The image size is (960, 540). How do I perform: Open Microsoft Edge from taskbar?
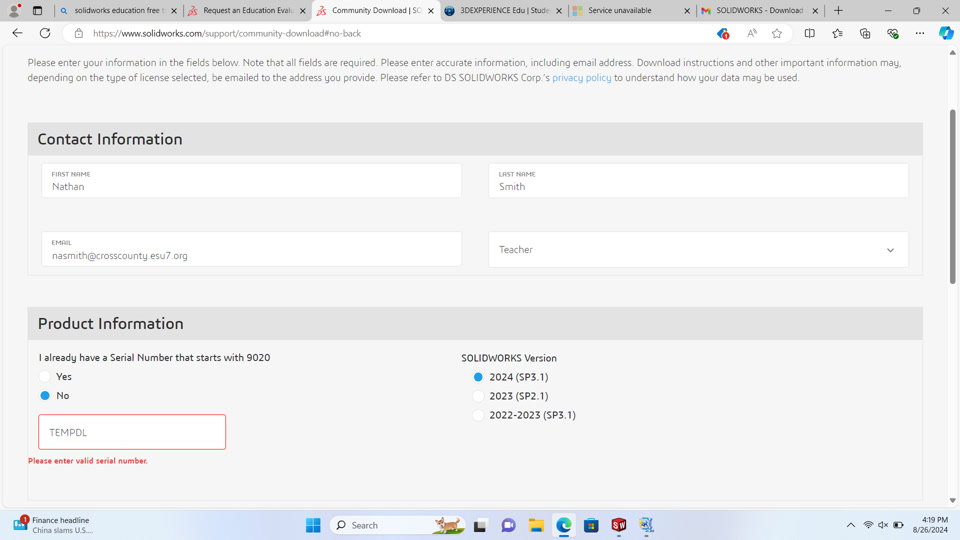[x=564, y=525]
